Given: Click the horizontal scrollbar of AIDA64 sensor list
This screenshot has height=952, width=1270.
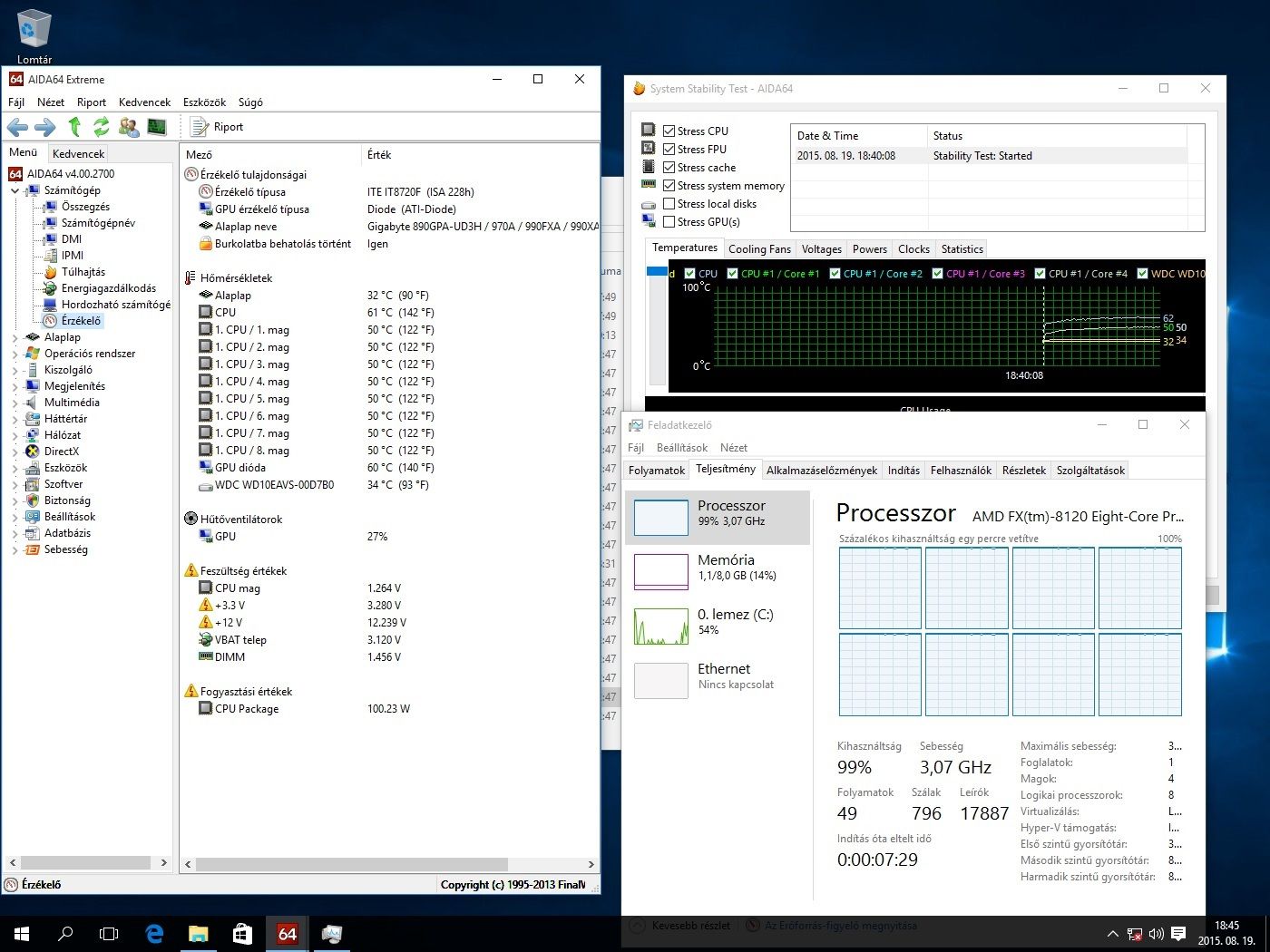Looking at the screenshot, I should (x=389, y=864).
